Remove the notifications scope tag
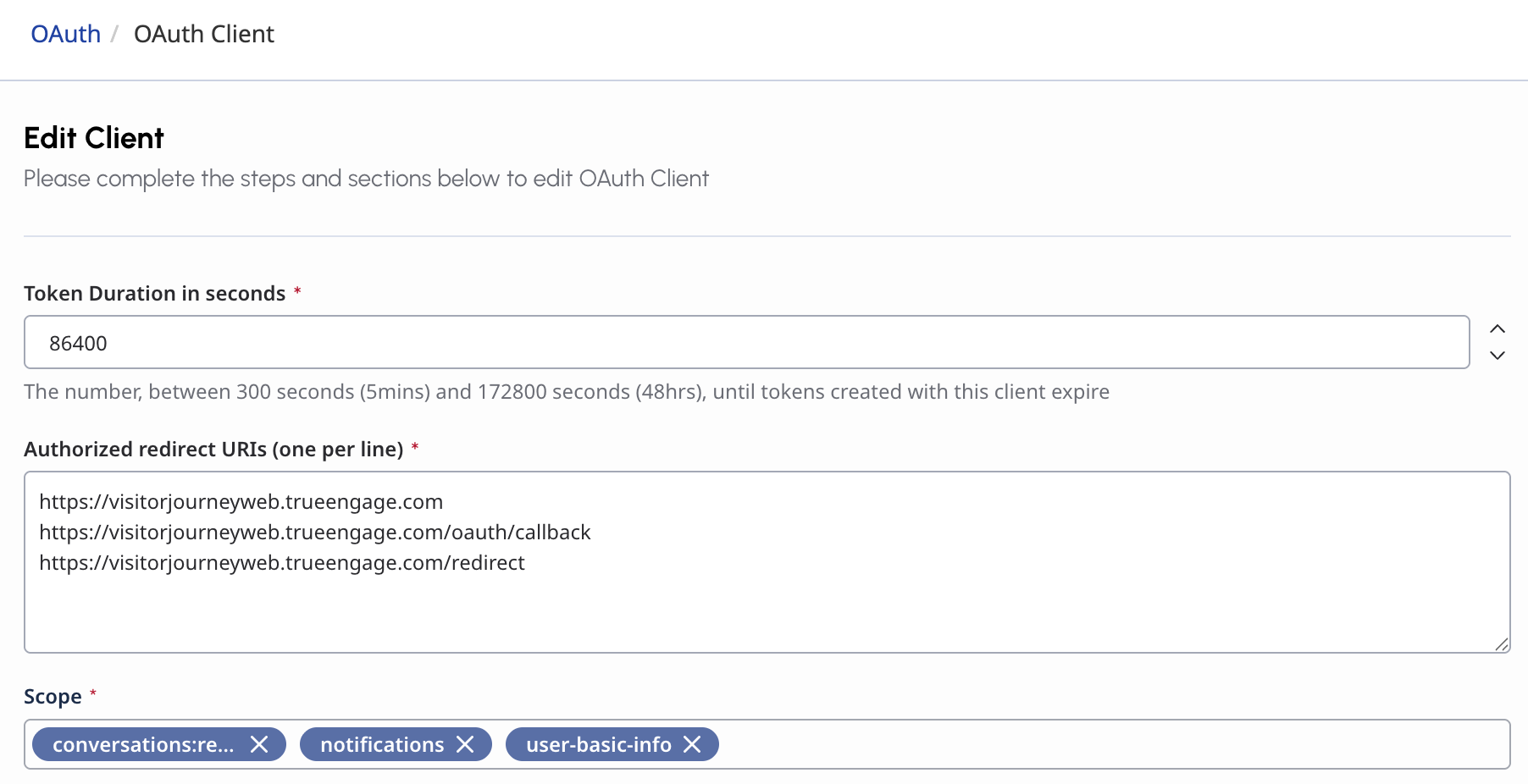 point(465,744)
